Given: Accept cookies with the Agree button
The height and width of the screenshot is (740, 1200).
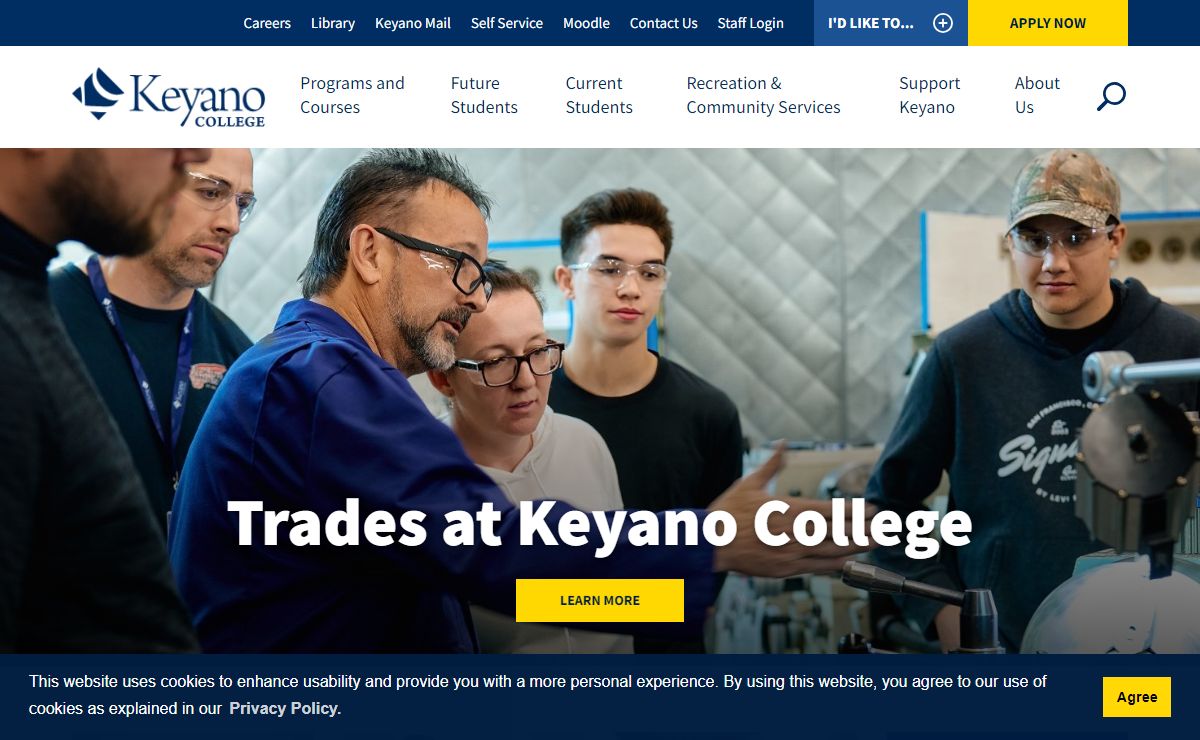Looking at the screenshot, I should tap(1137, 697).
